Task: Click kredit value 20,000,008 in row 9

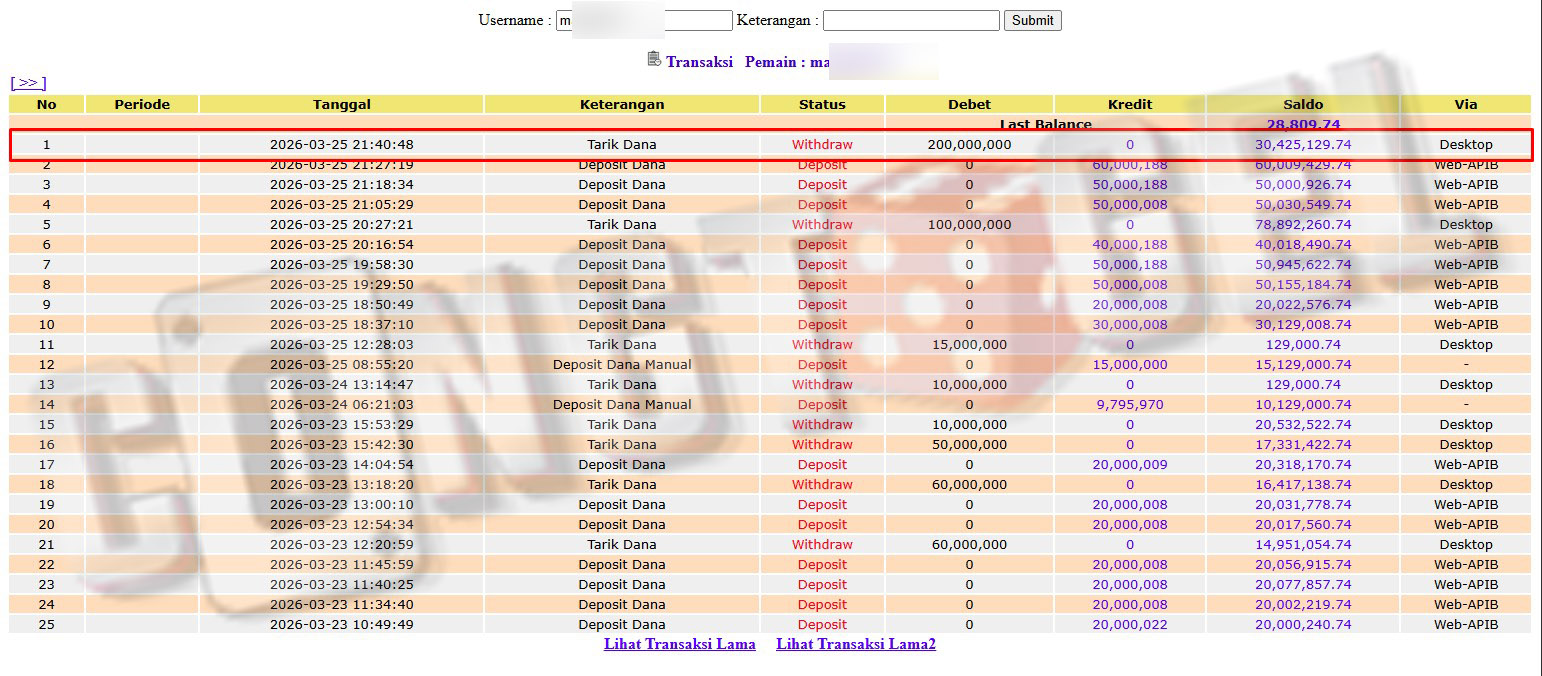Action: tap(1130, 305)
